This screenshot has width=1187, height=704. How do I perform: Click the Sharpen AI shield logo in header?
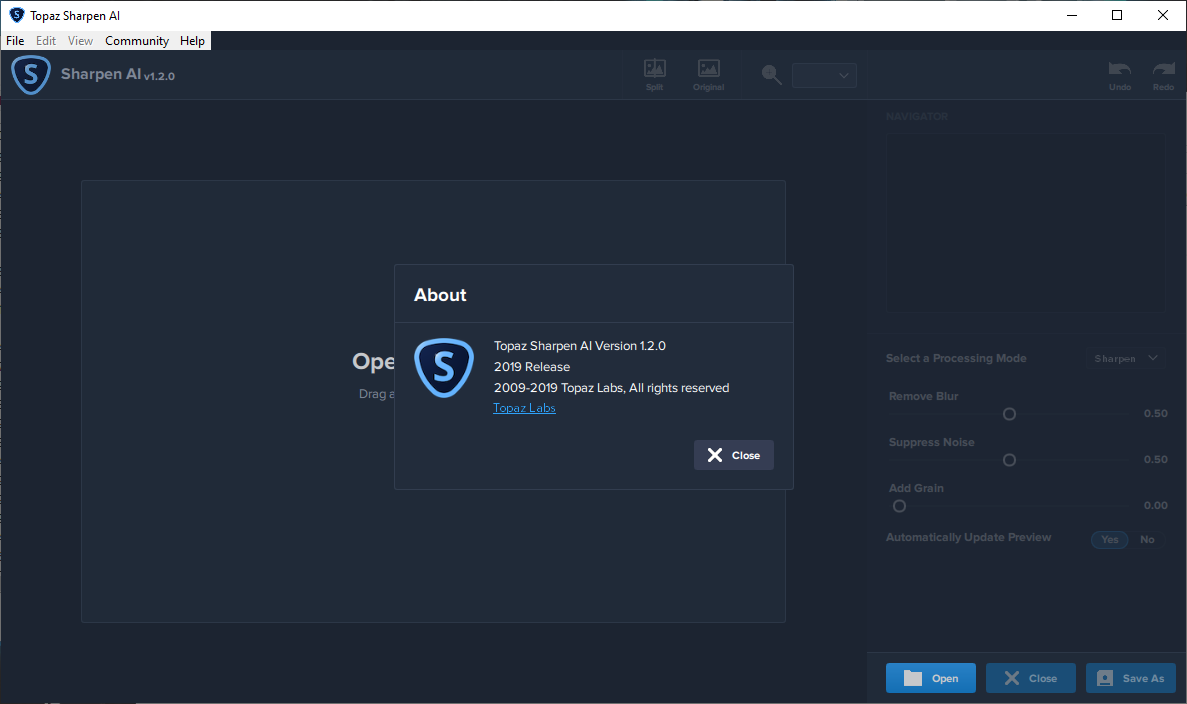(31, 75)
